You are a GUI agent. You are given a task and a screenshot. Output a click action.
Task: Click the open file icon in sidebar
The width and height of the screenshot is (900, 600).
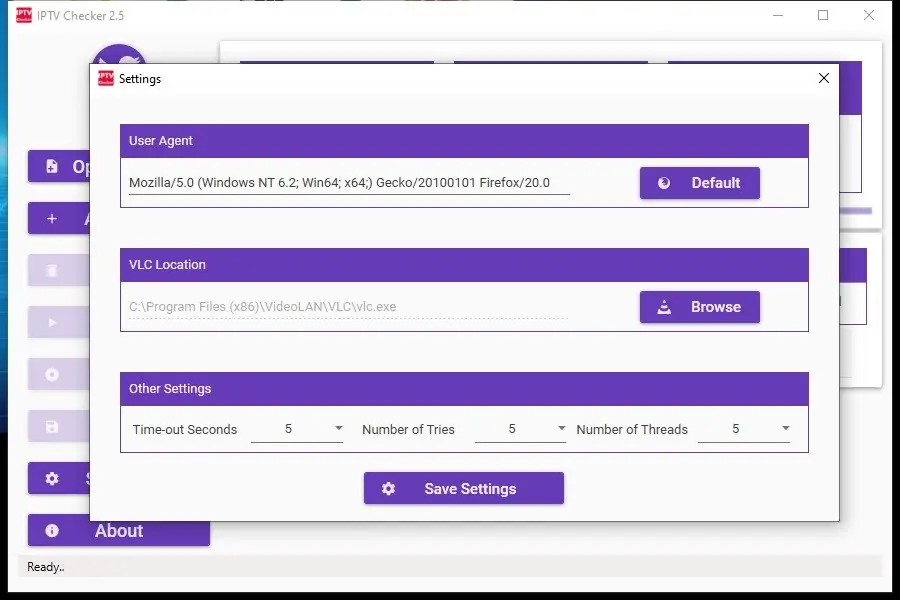[x=52, y=167]
